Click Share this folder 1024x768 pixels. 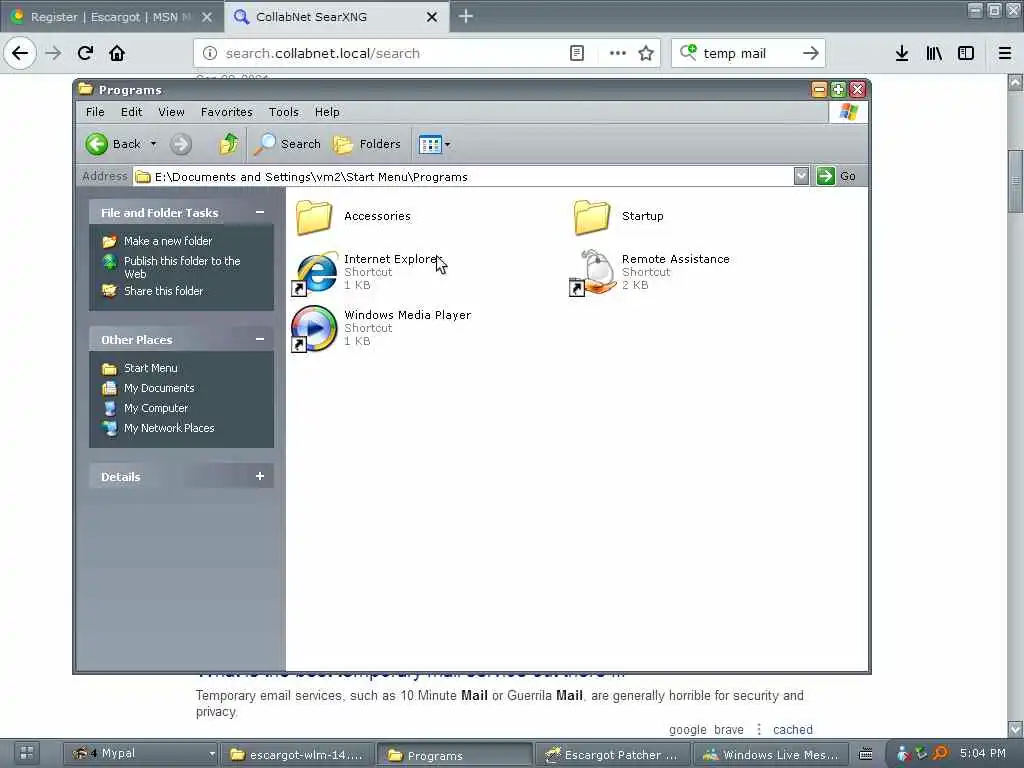tap(163, 291)
